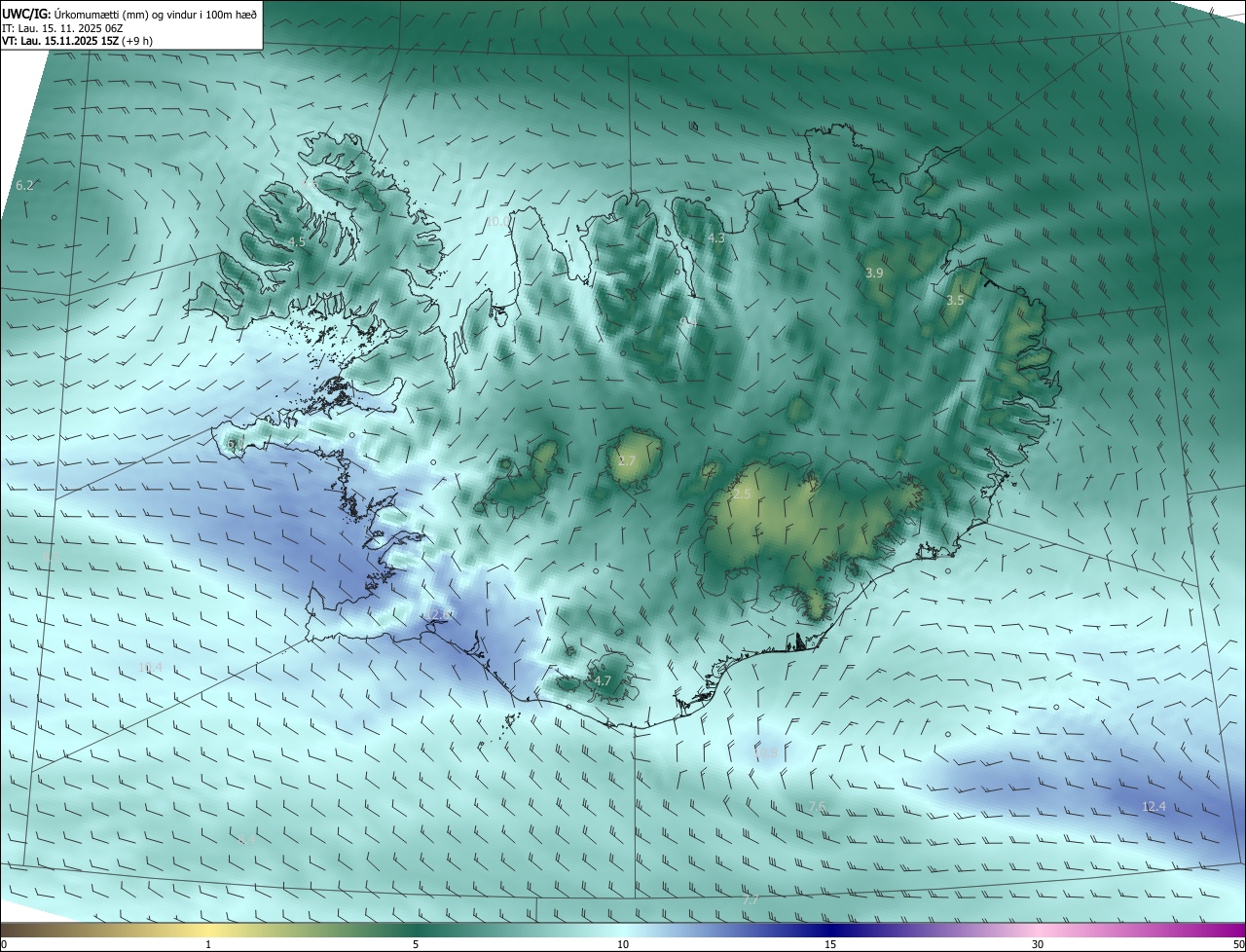Click the 4.7 value label in the south

click(602, 680)
